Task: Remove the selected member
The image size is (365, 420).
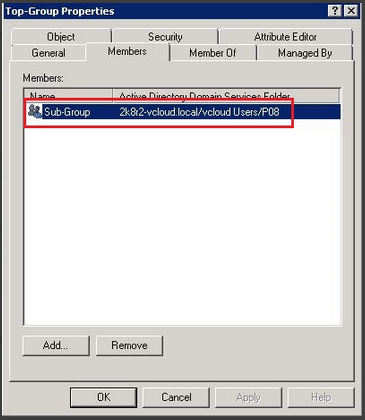Action: click(x=129, y=345)
